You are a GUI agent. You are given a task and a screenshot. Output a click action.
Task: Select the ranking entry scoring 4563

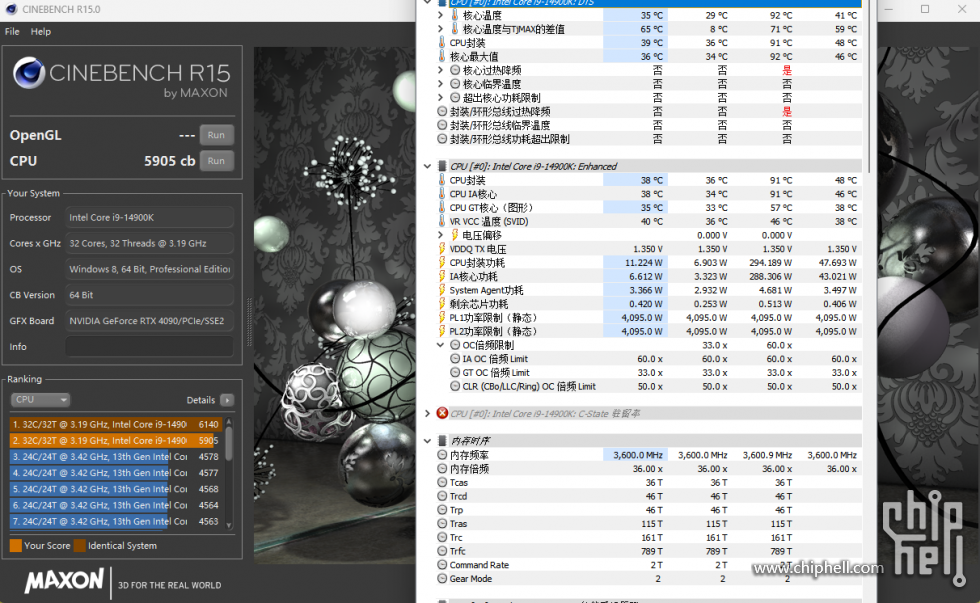116,522
